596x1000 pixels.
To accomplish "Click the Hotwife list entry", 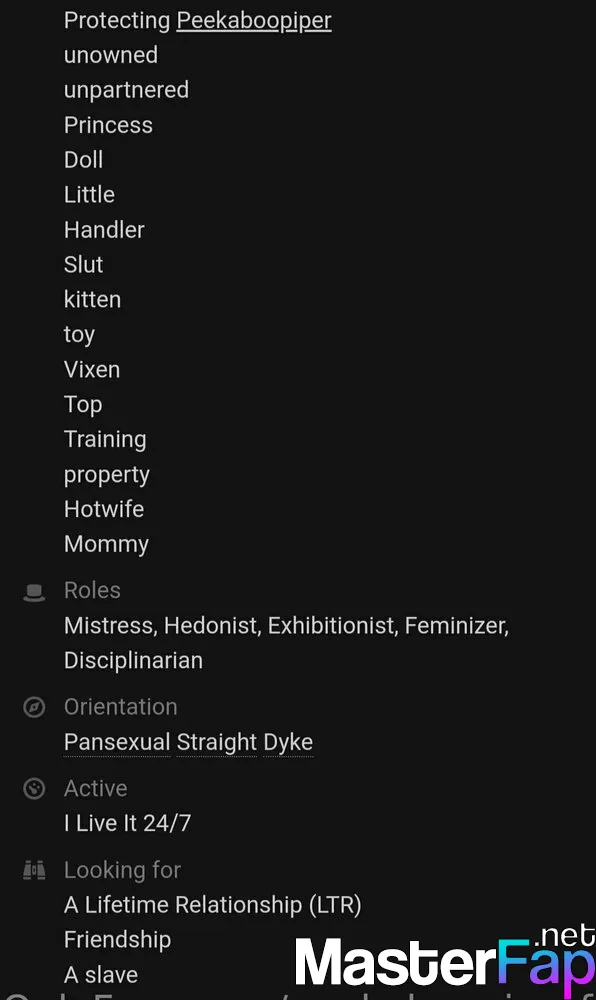I will click(x=104, y=509).
